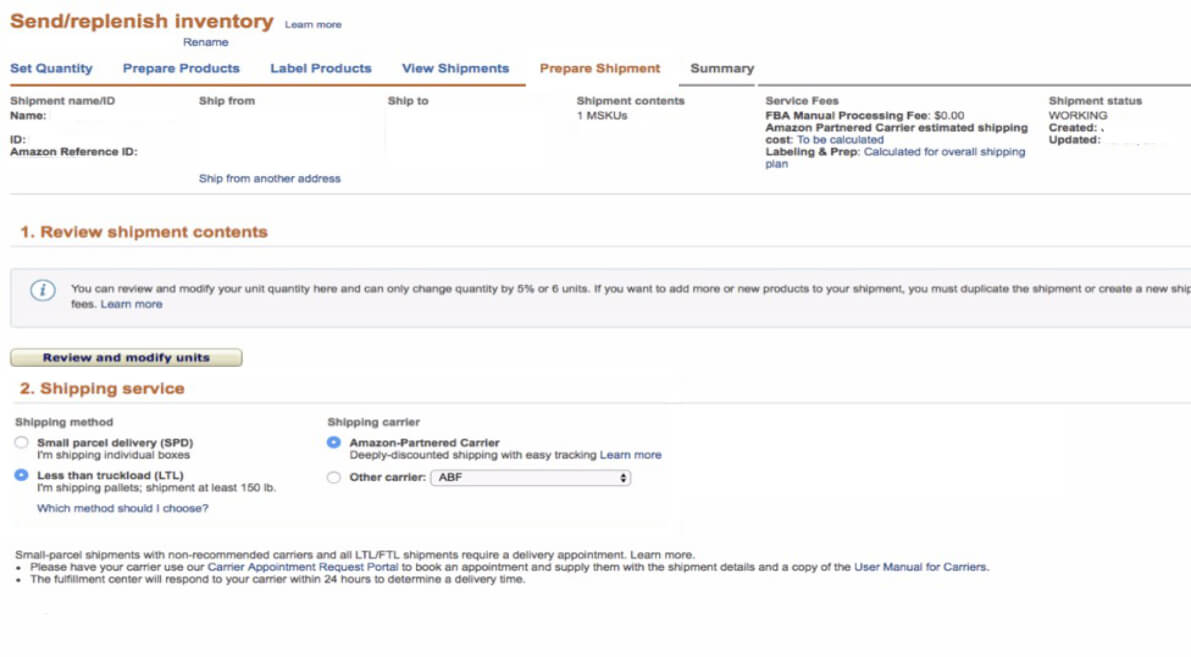Click the Review and modify units button
This screenshot has width=1191, height=657.
pos(125,357)
